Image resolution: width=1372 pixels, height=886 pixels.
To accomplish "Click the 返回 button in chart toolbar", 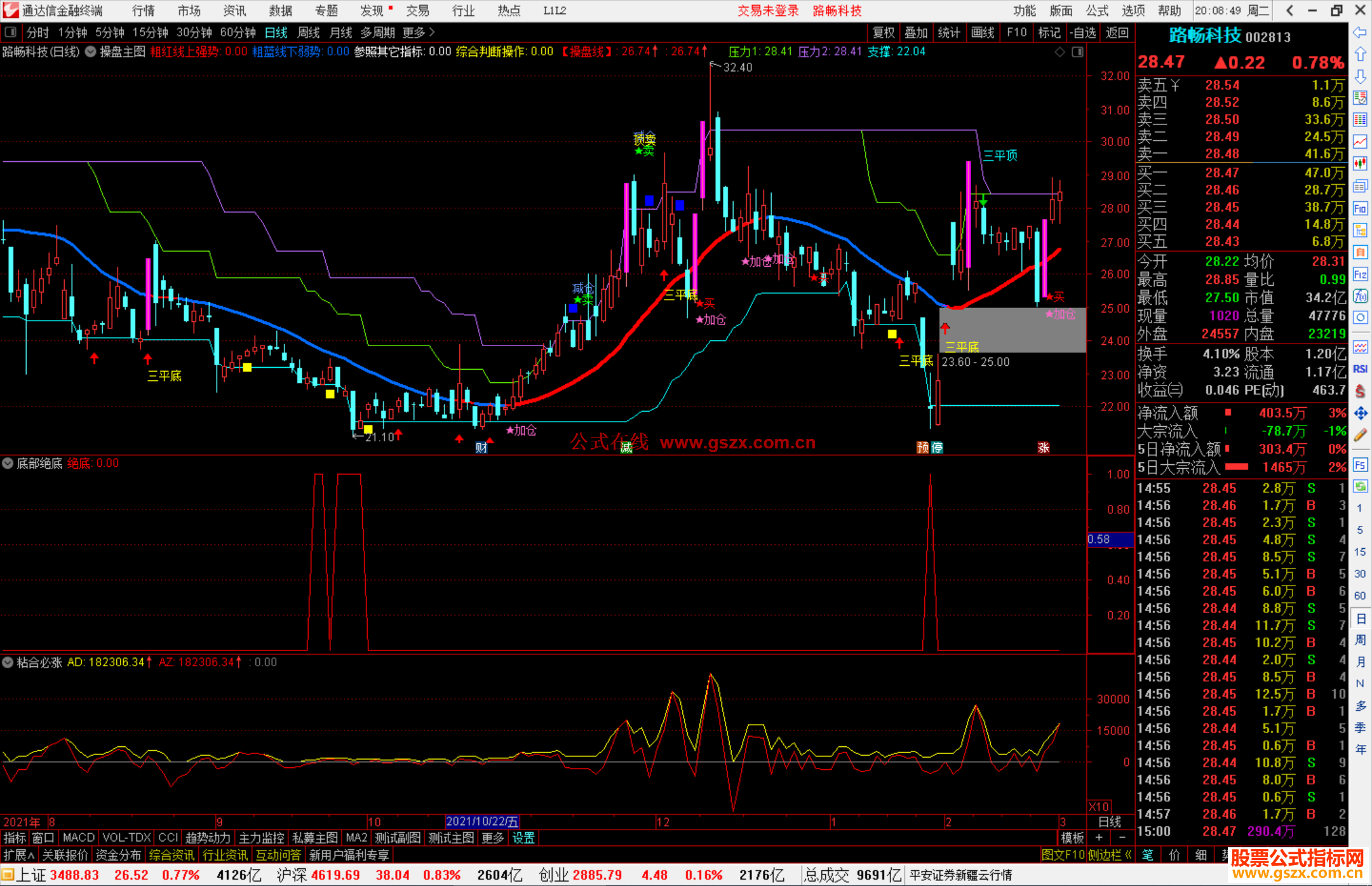I will click(1117, 32).
